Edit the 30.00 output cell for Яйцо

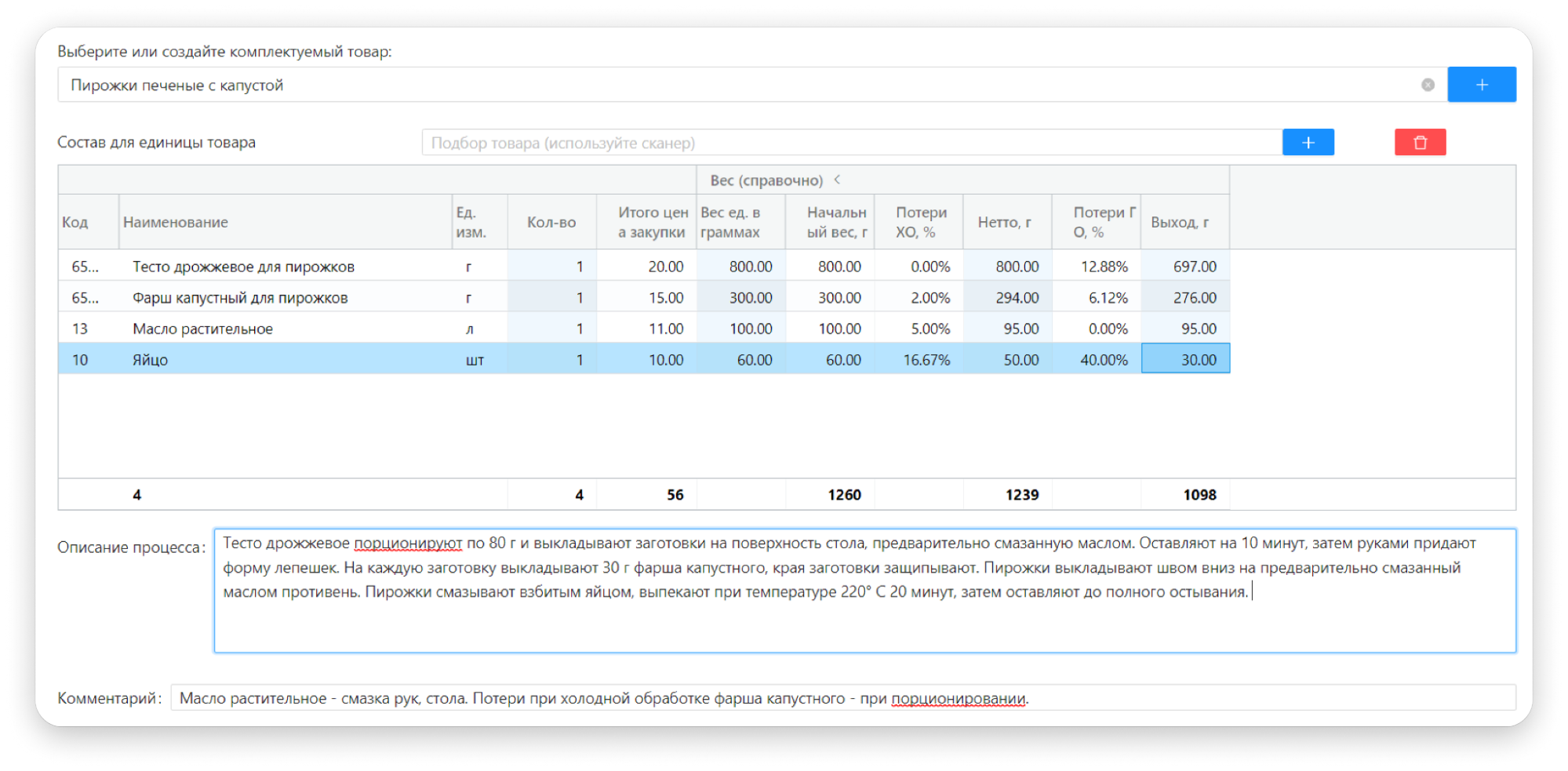[x=1185, y=359]
